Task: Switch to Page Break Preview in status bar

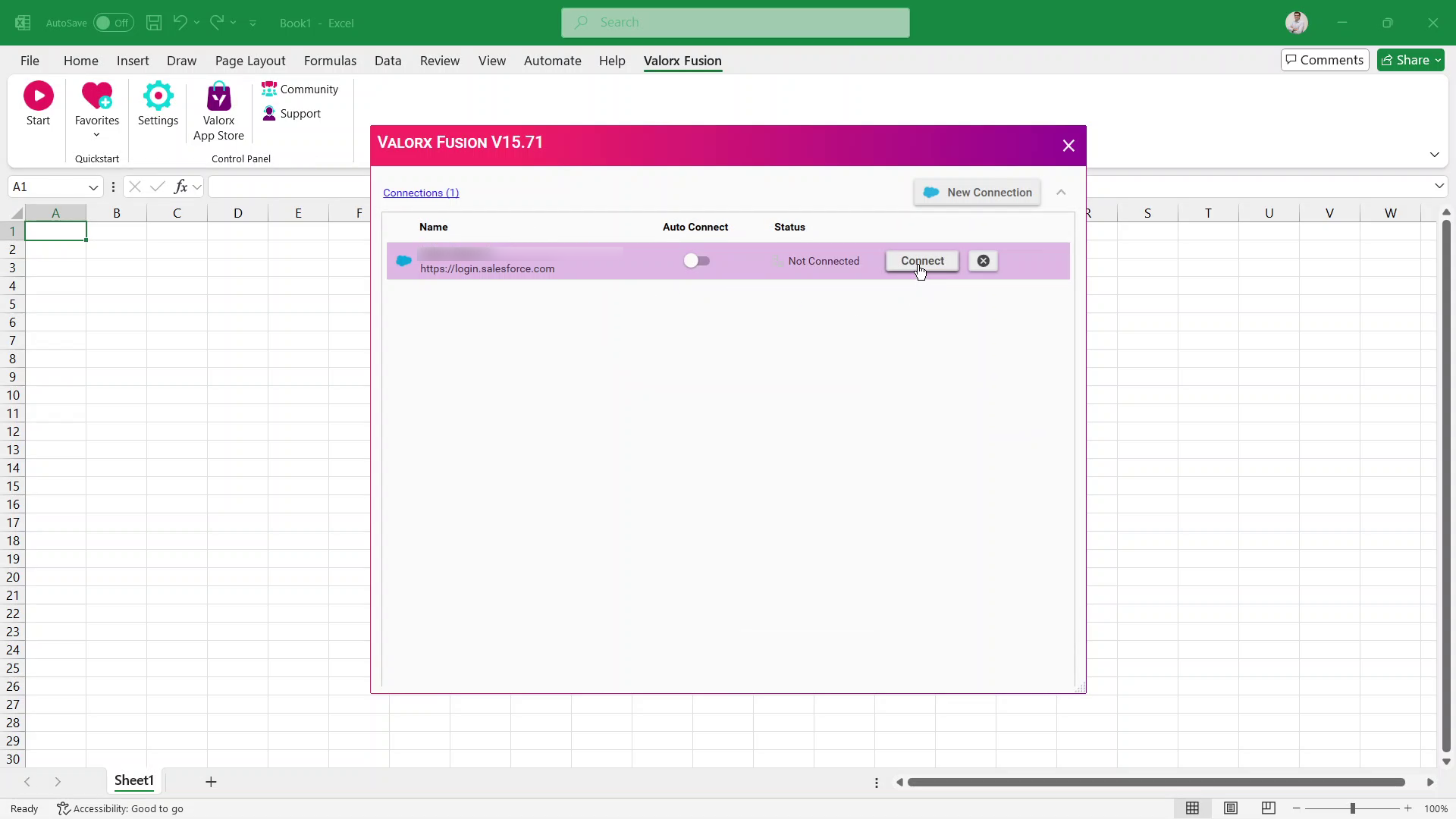Action: 1269,808
